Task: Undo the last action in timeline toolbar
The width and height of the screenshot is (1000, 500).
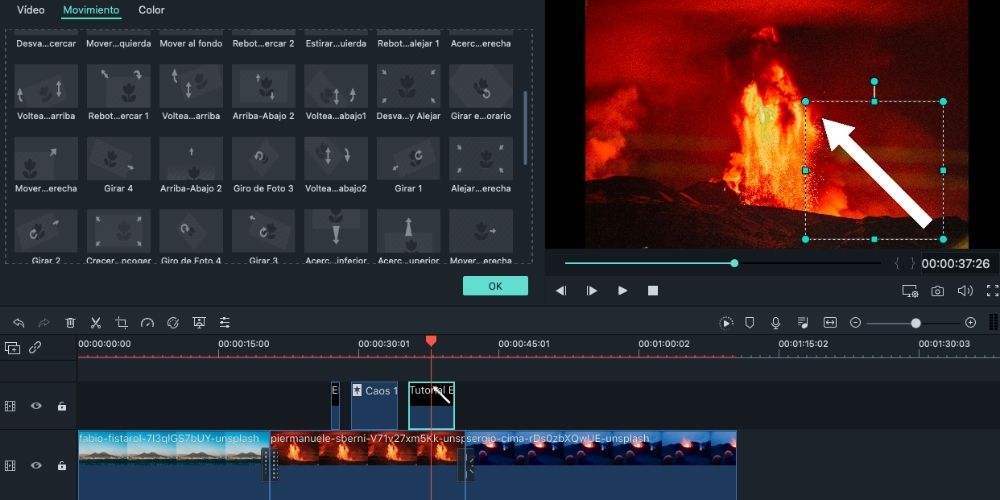Action: [18, 323]
